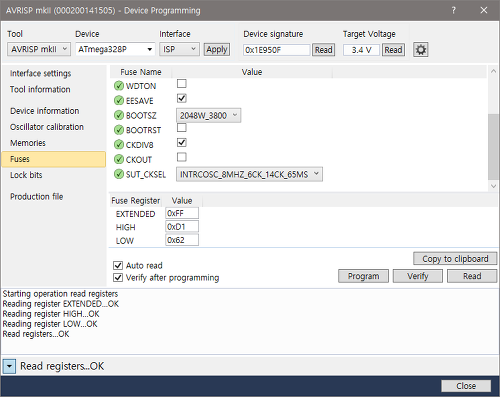Toggle Verify after programming checkbox

tap(118, 278)
